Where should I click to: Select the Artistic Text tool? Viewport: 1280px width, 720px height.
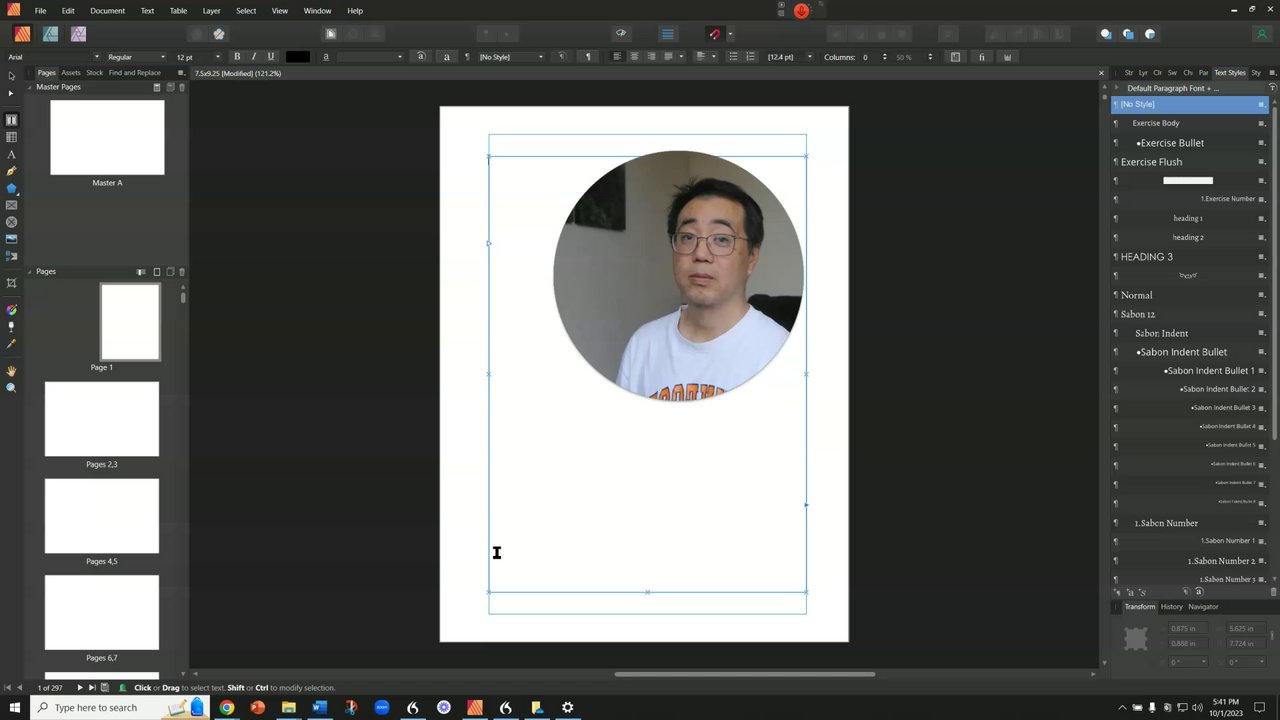click(x=11, y=154)
